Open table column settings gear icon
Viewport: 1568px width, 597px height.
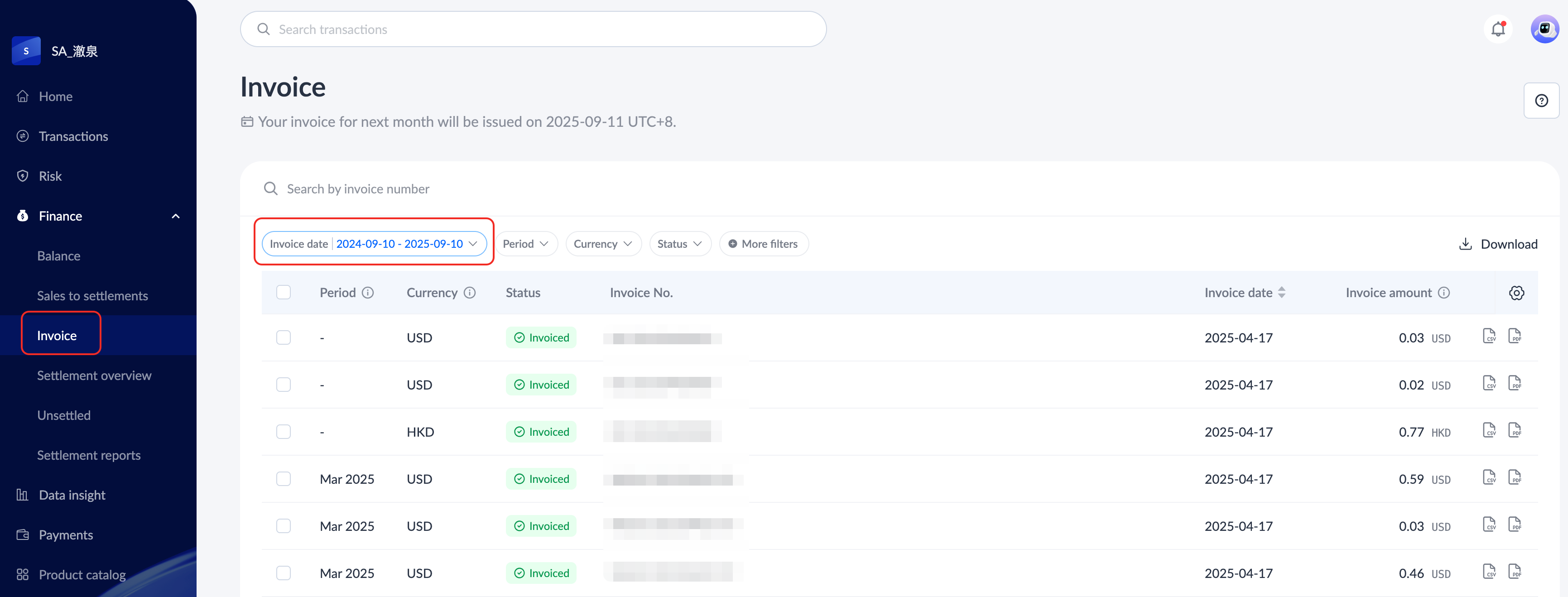coord(1515,293)
